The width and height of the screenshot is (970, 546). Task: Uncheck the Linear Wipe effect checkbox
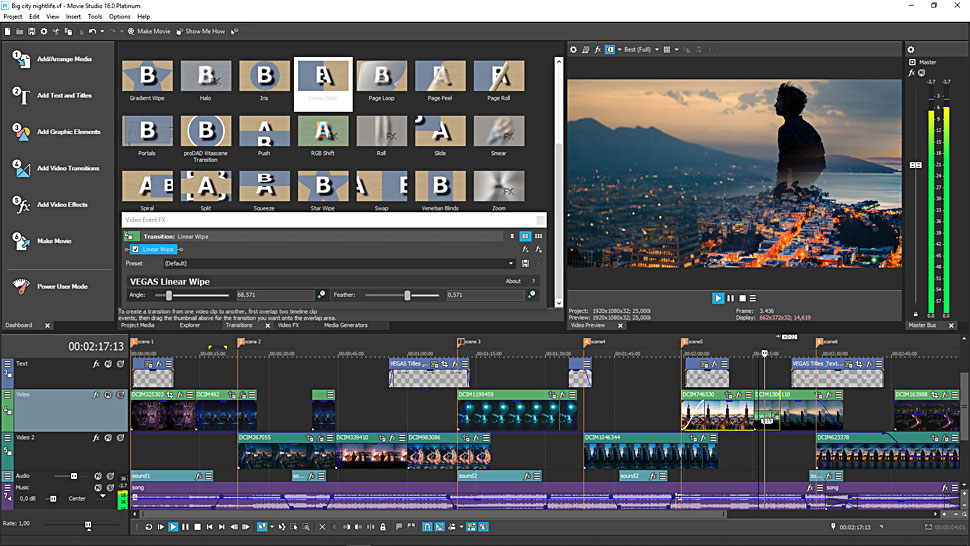point(135,249)
